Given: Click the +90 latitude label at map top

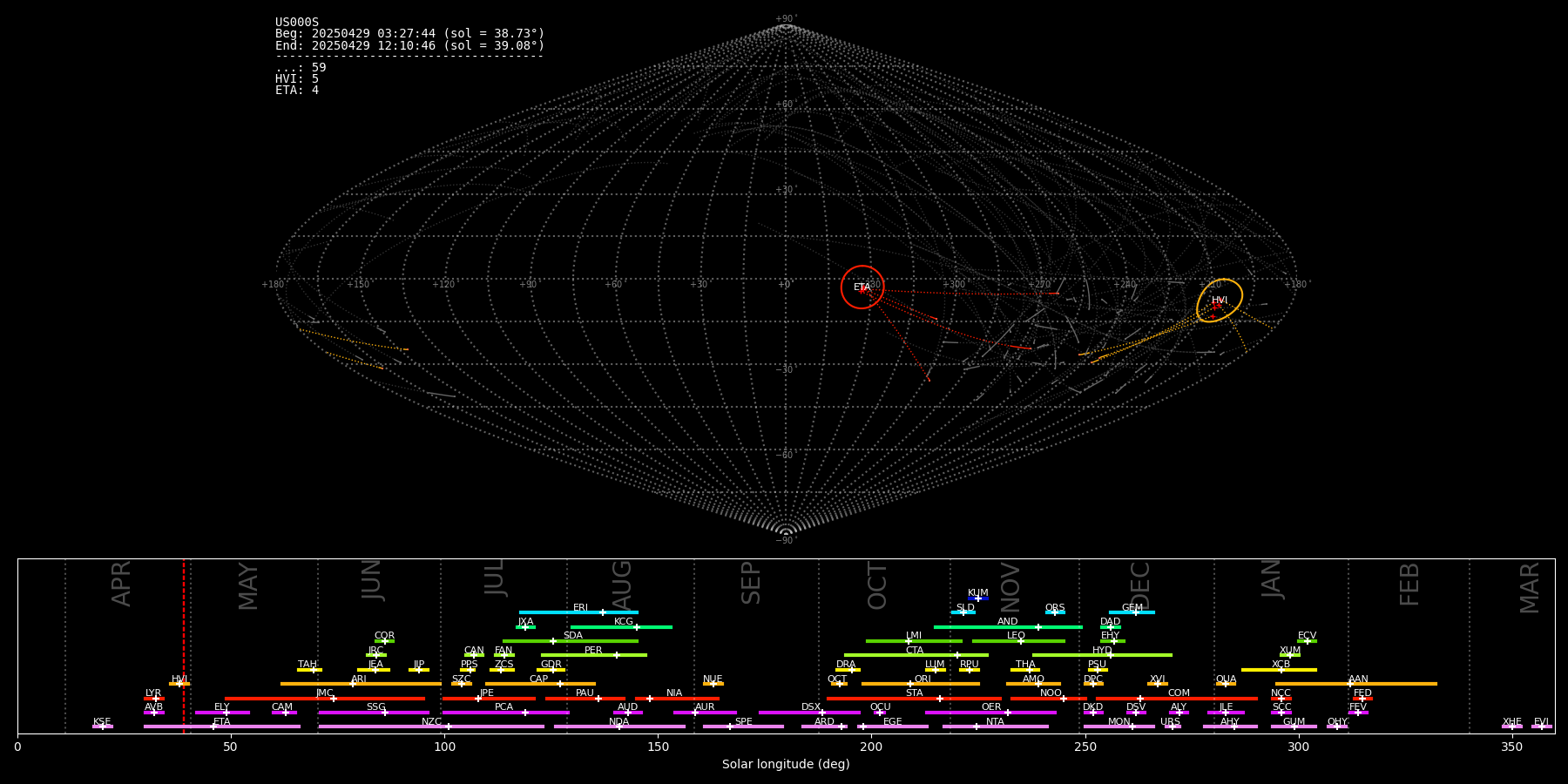Looking at the screenshot, I should coord(786,18).
